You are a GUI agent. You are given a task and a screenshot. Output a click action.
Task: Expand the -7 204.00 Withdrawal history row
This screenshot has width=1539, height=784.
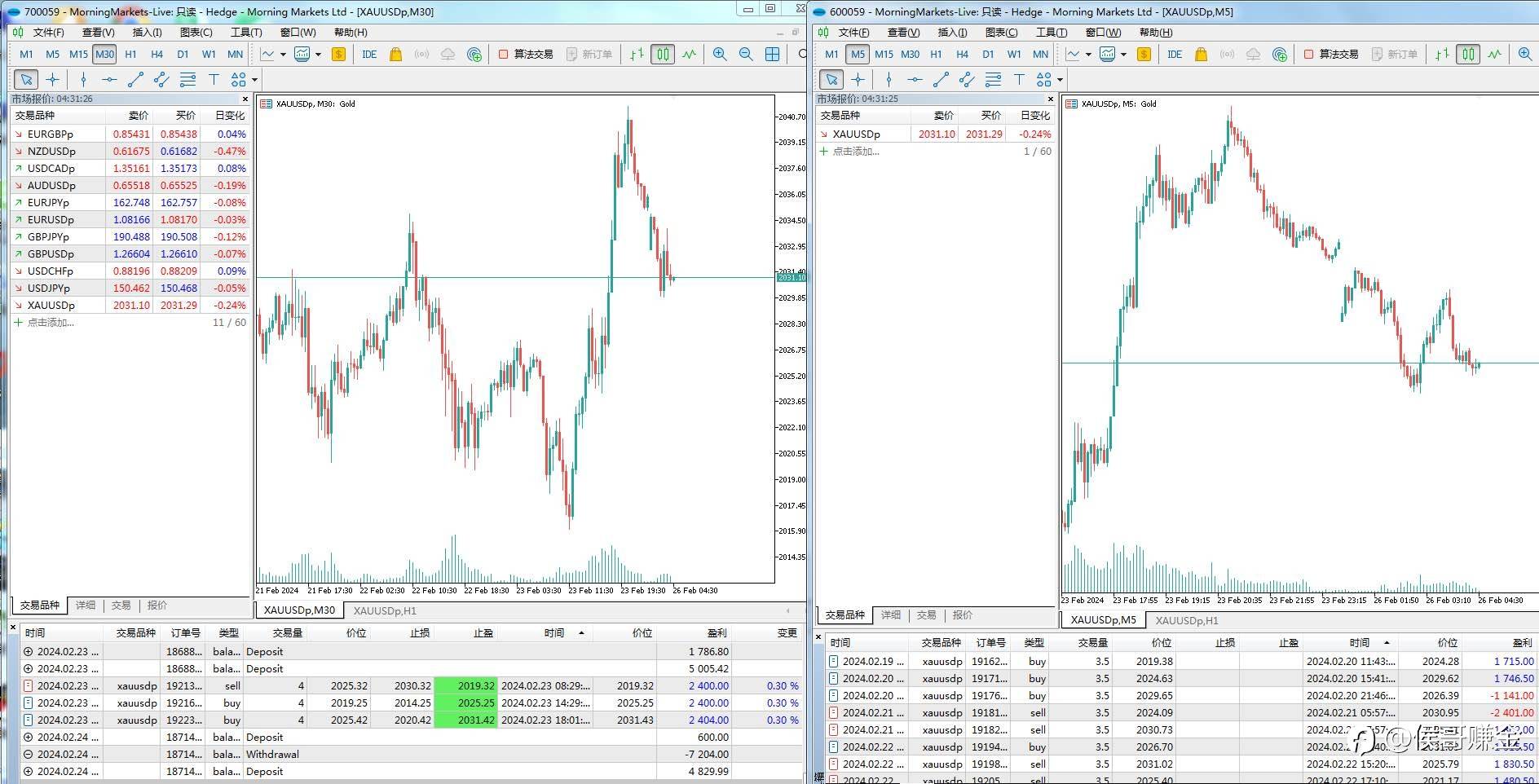pyautogui.click(x=29, y=755)
